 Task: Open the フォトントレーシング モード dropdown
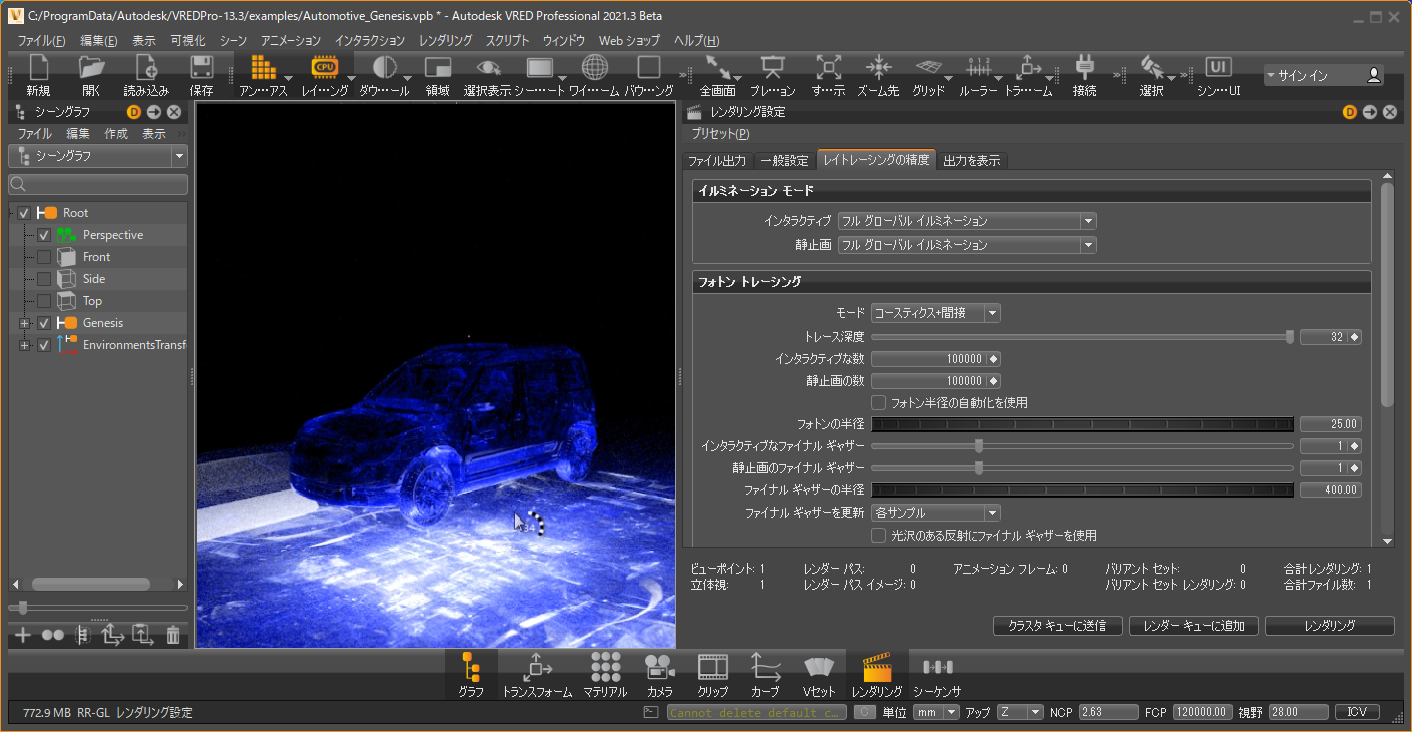click(x=935, y=313)
